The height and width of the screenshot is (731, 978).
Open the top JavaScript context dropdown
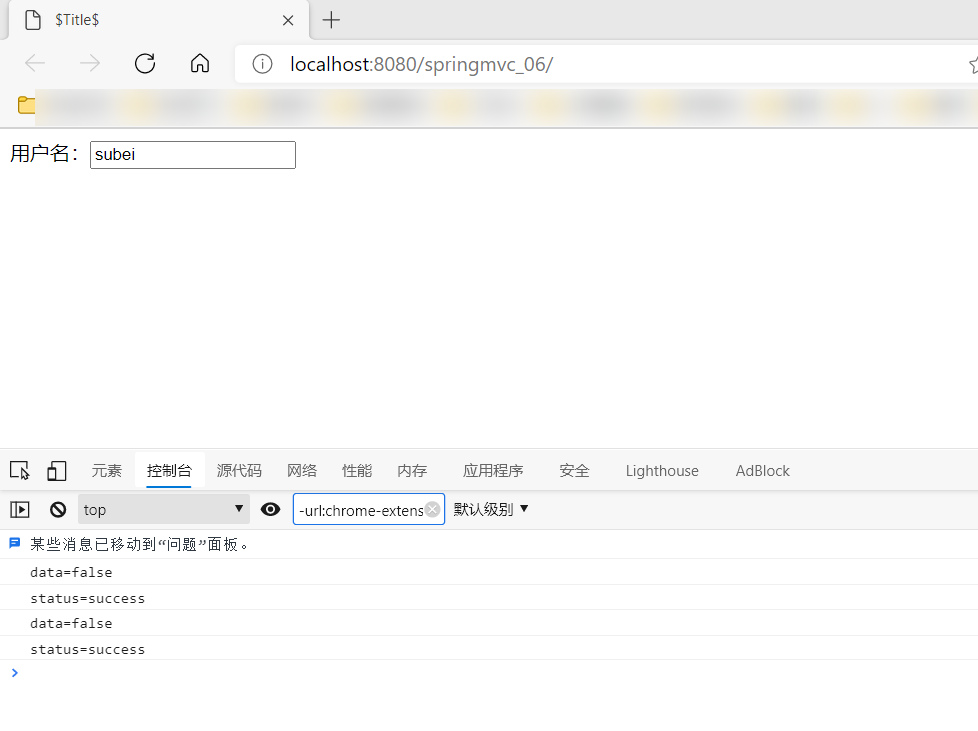pos(164,510)
